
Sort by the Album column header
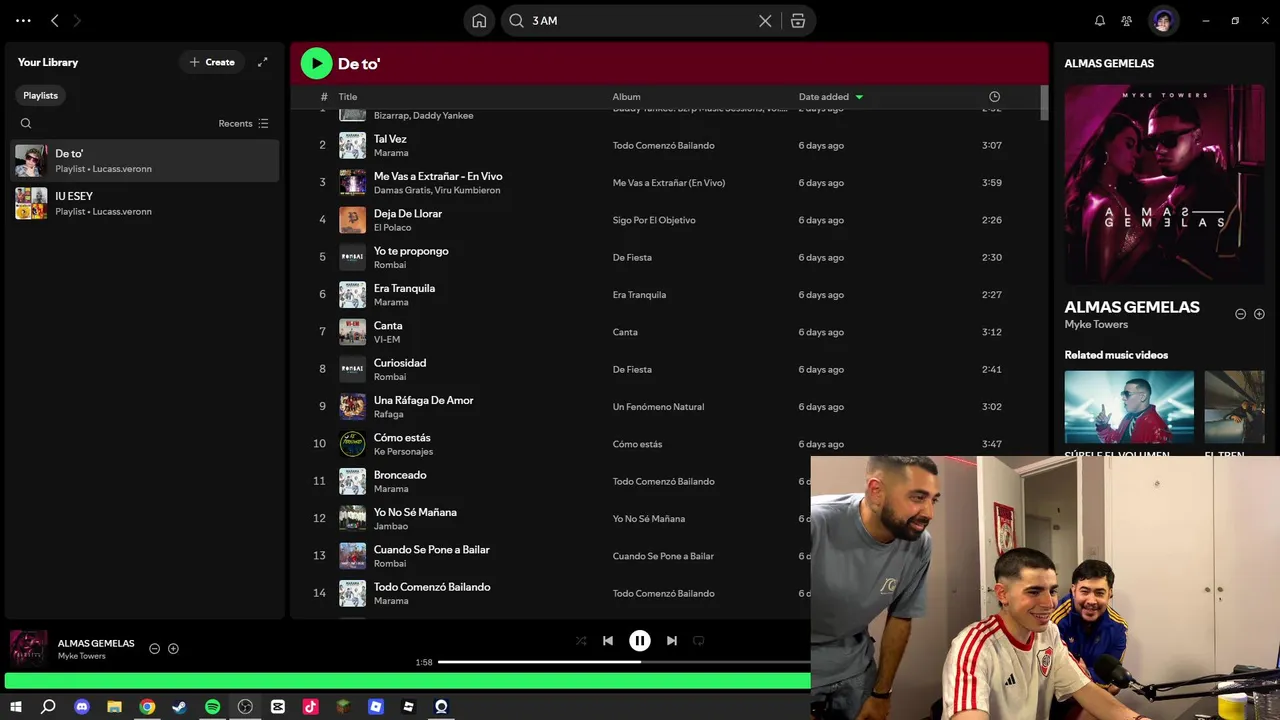point(626,97)
